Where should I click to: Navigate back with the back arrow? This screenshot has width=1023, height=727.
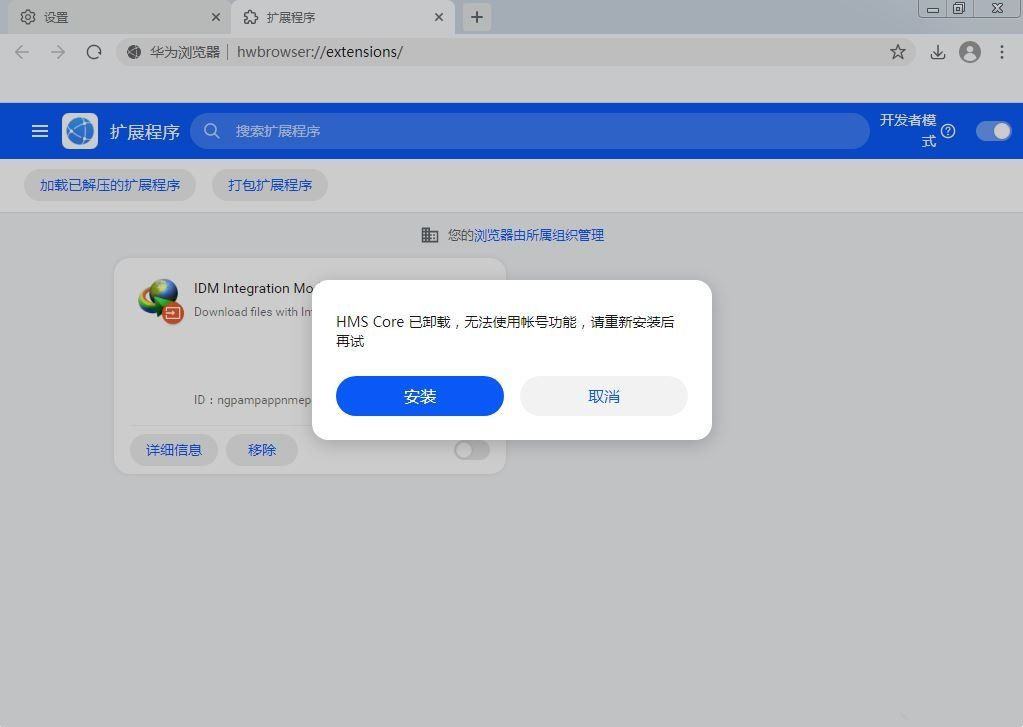(x=21, y=52)
